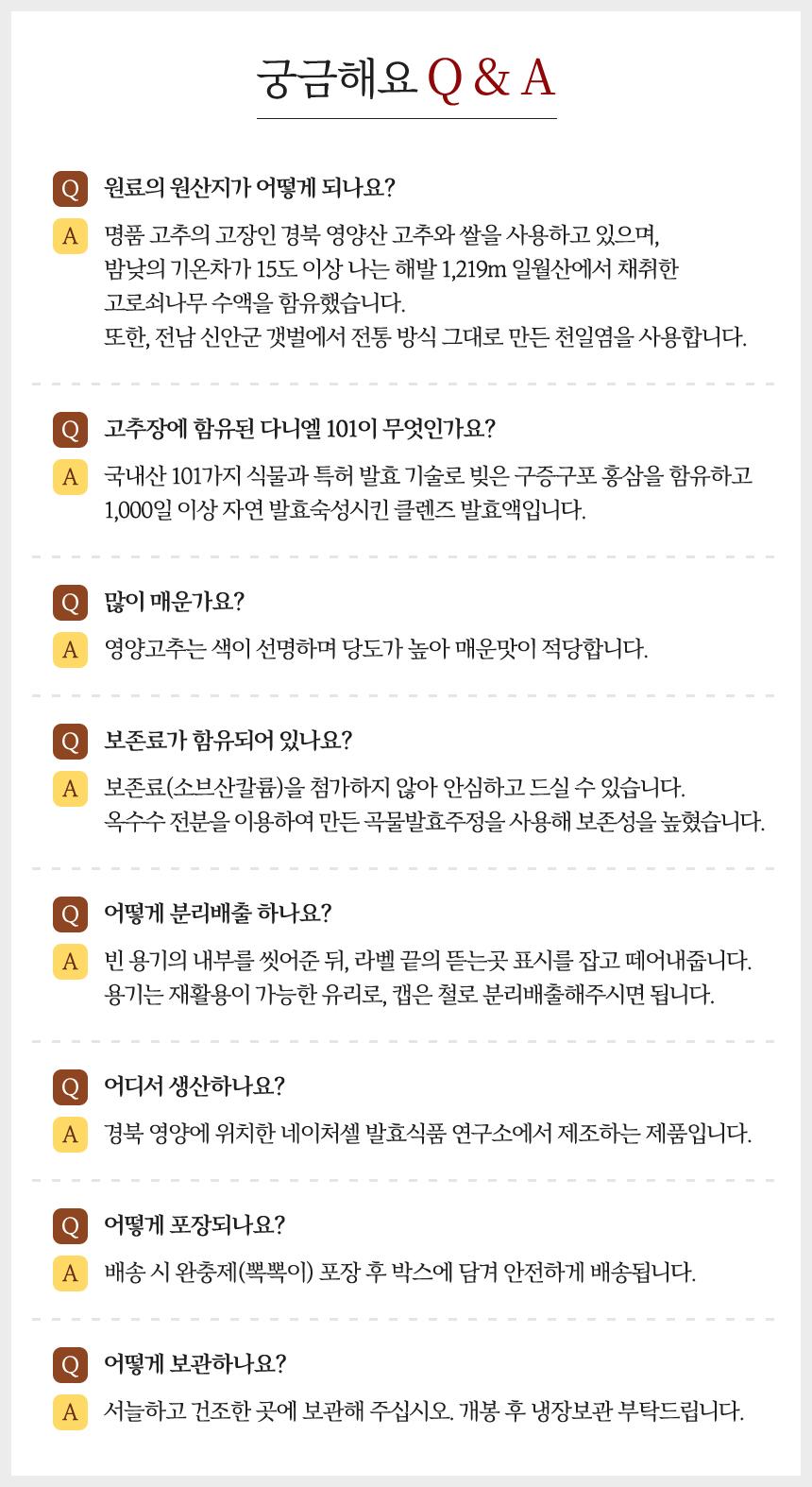Click the A icon beside 서늘하고 건조한 곳에 answer
The height and width of the screenshot is (1487, 812).
coord(70,1412)
